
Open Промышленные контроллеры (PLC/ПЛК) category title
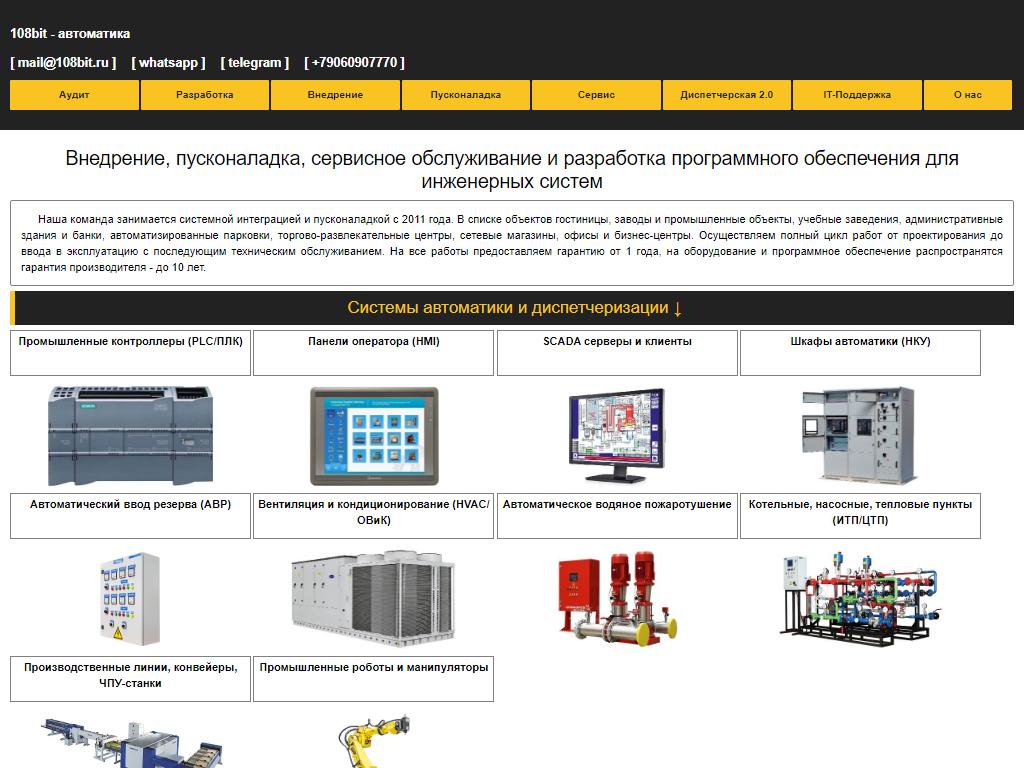pos(130,342)
